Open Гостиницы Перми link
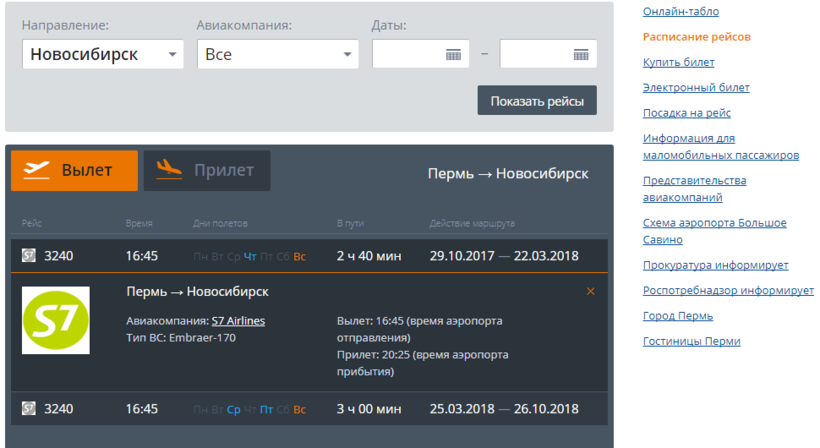820x448 pixels. (x=691, y=341)
